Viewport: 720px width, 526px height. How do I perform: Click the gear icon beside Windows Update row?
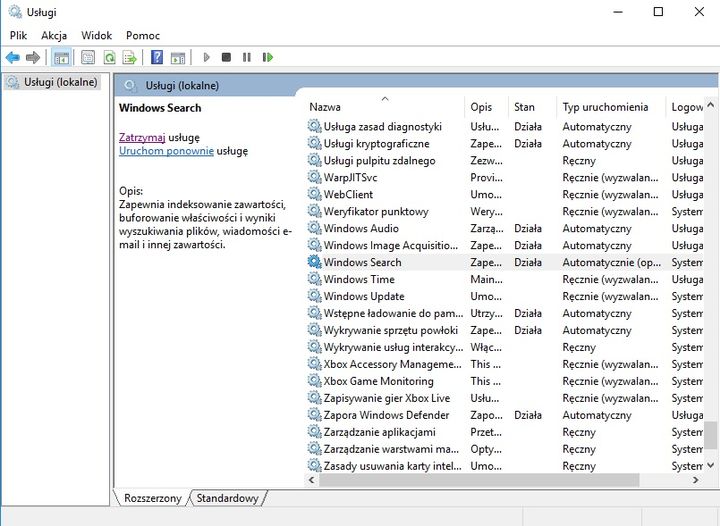pos(315,296)
